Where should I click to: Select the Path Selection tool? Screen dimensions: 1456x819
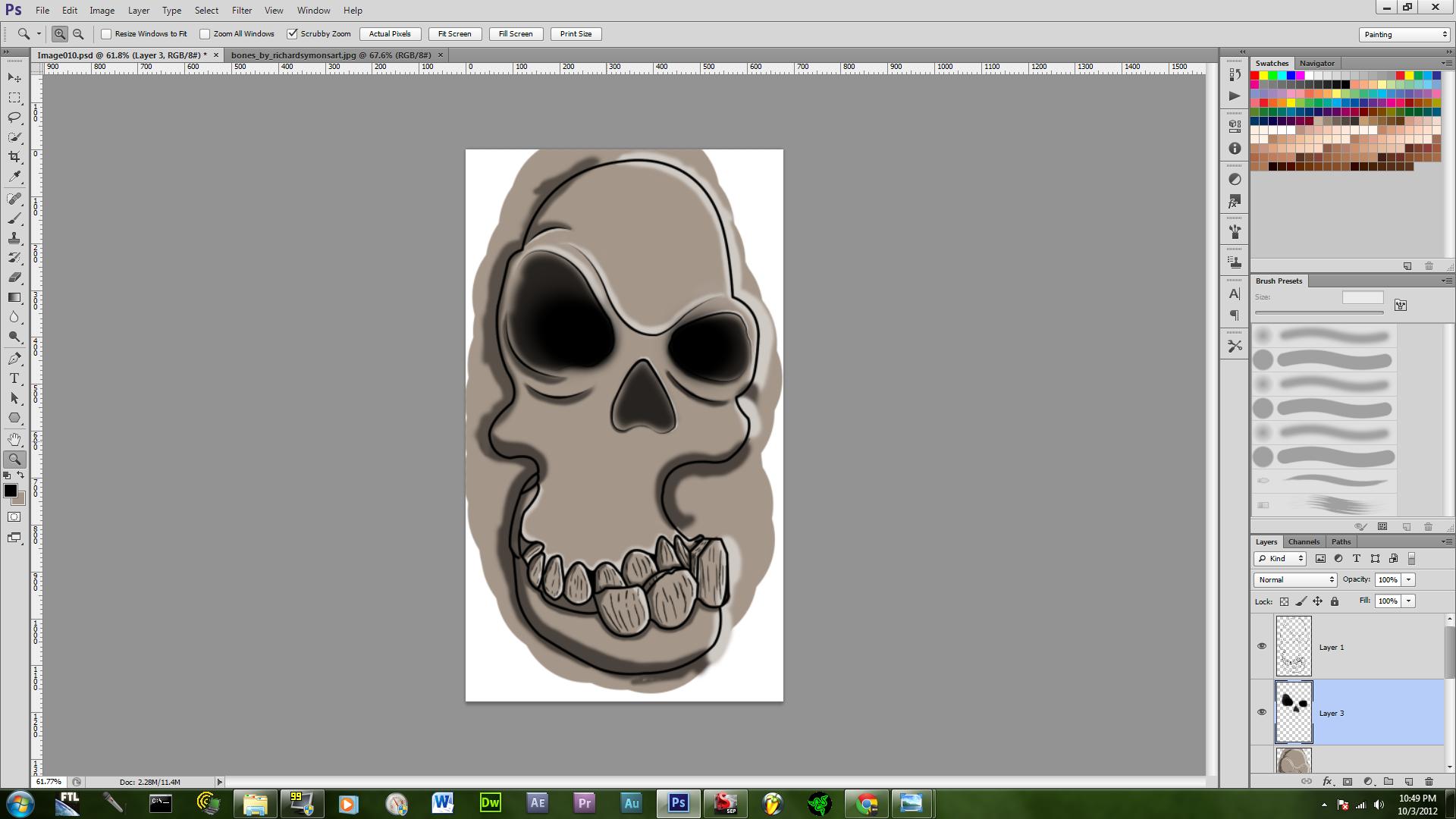[14, 398]
